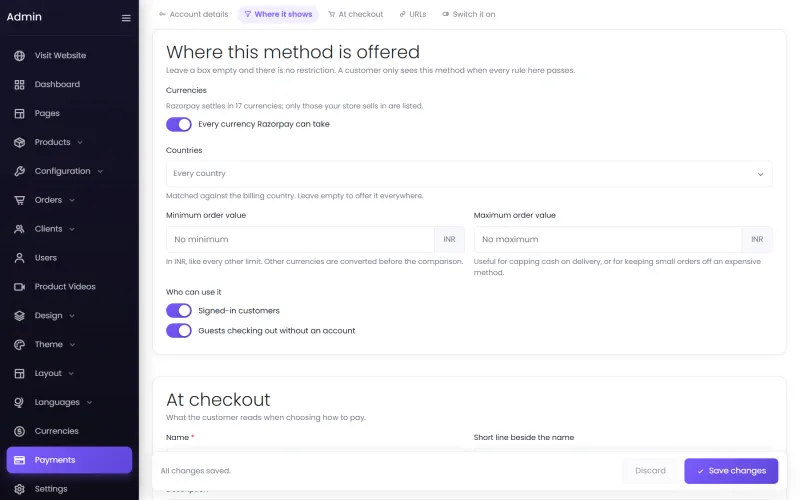Click the hamburger menu icon beside Admin
Screen dimensions: 800x500
point(126,18)
